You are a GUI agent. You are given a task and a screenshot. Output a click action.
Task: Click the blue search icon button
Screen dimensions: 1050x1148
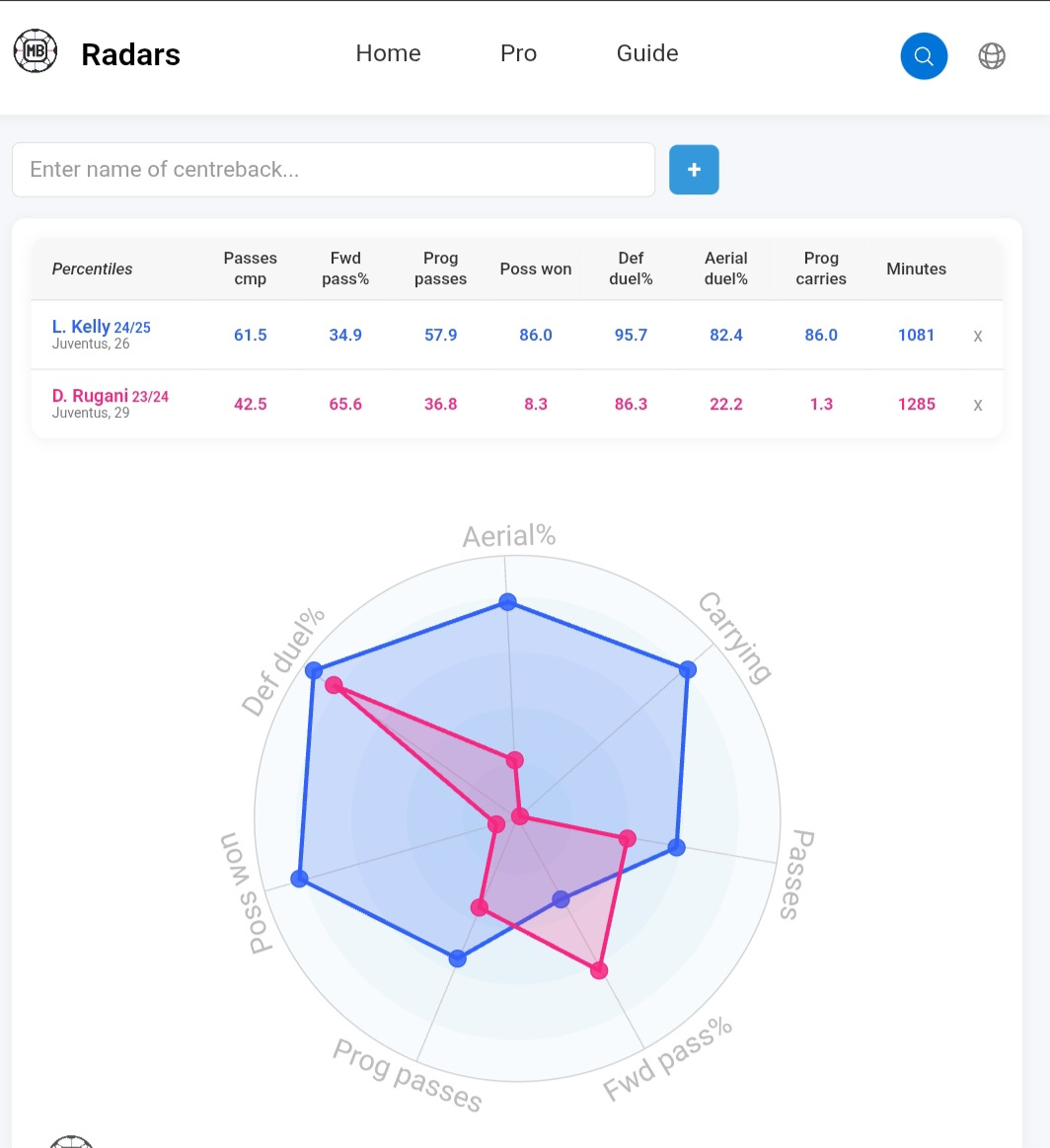point(924,55)
